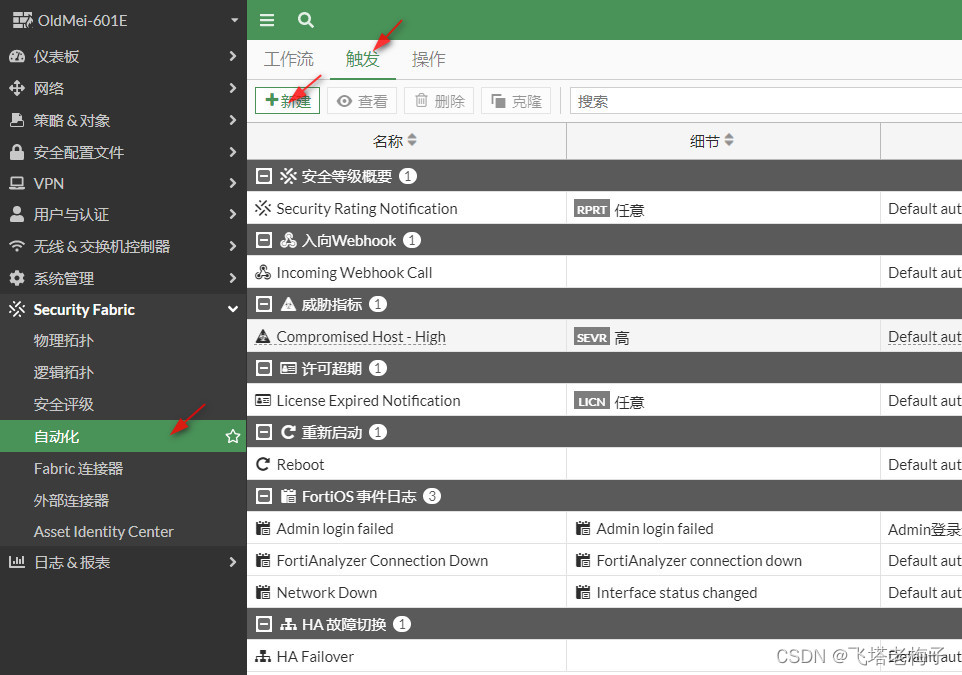The height and width of the screenshot is (675, 962).
Task: Click the reboot icon of Reboot row
Action: [263, 464]
